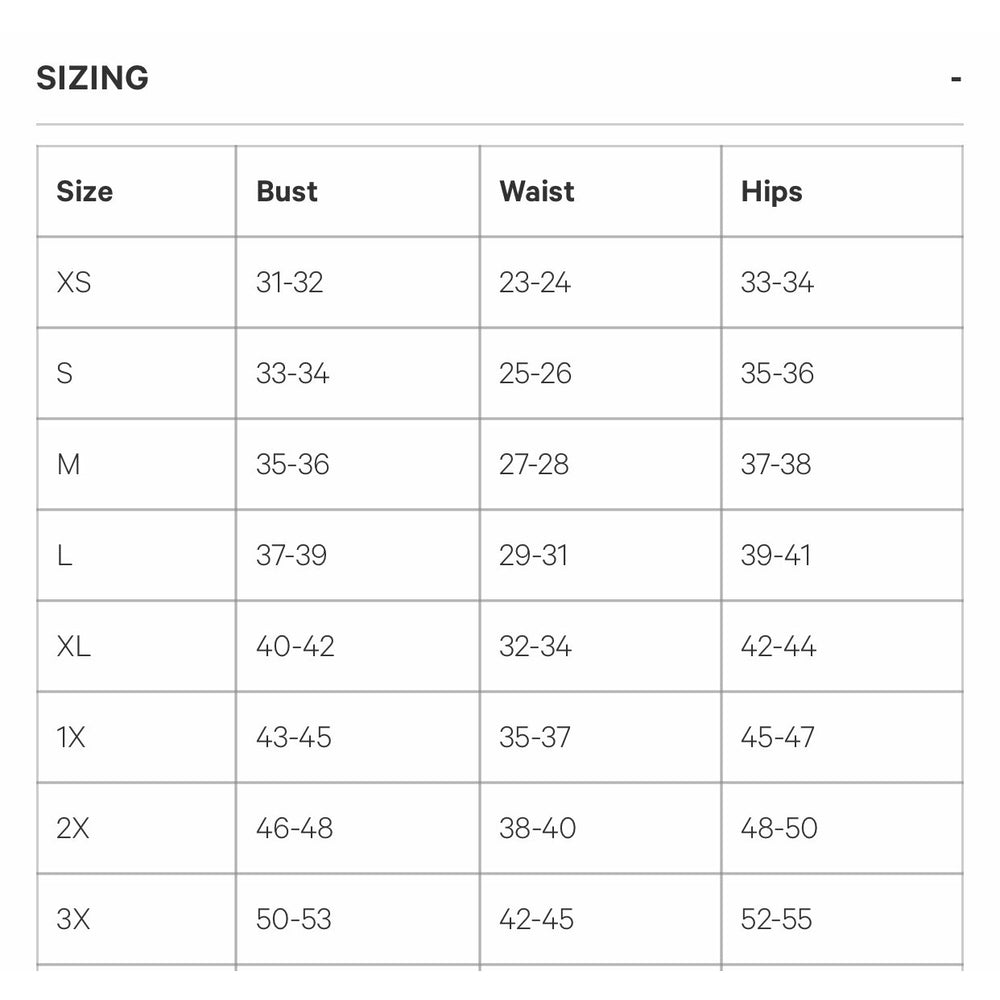Select the 1X size row label

pos(71,738)
